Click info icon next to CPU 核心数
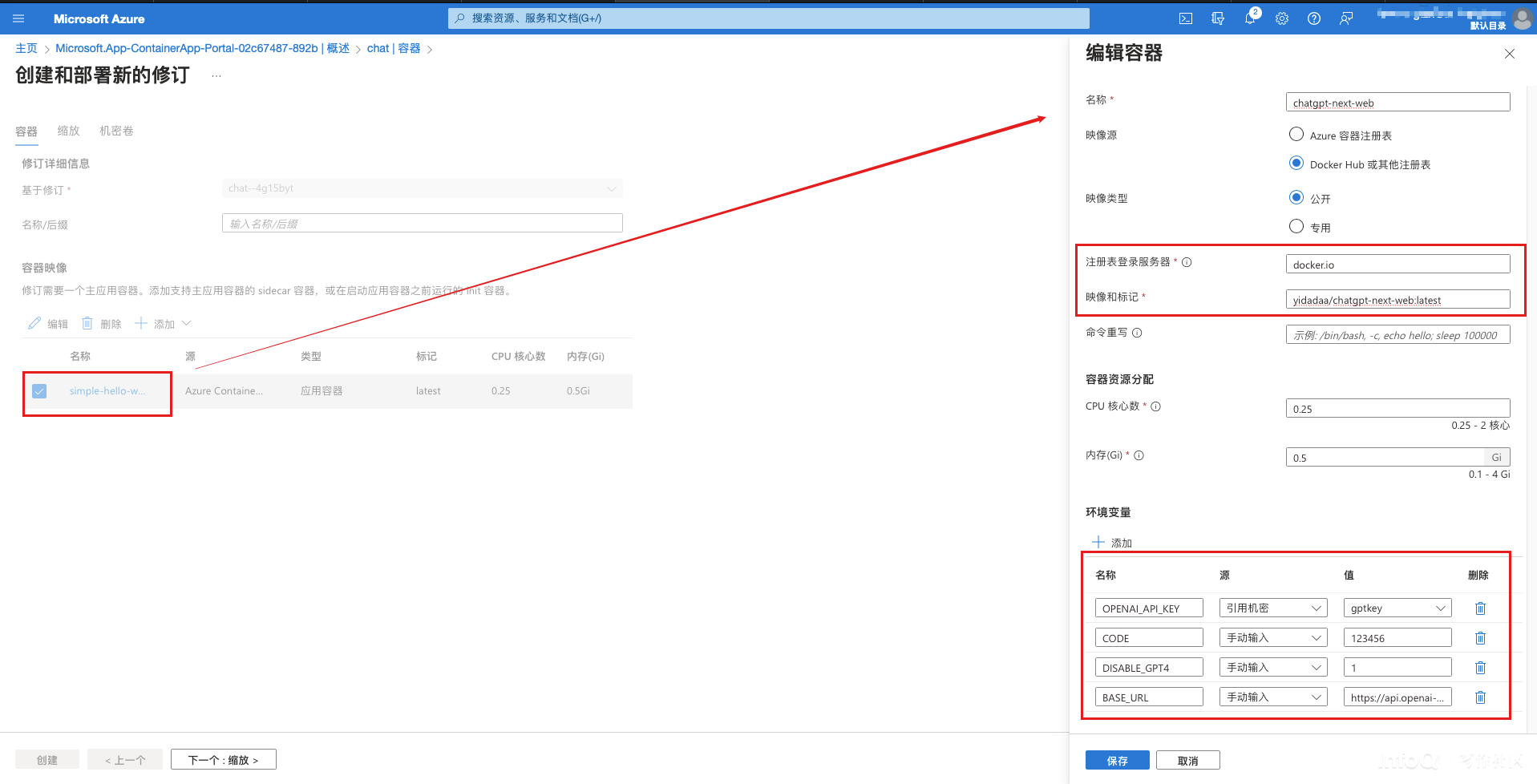 [1156, 406]
